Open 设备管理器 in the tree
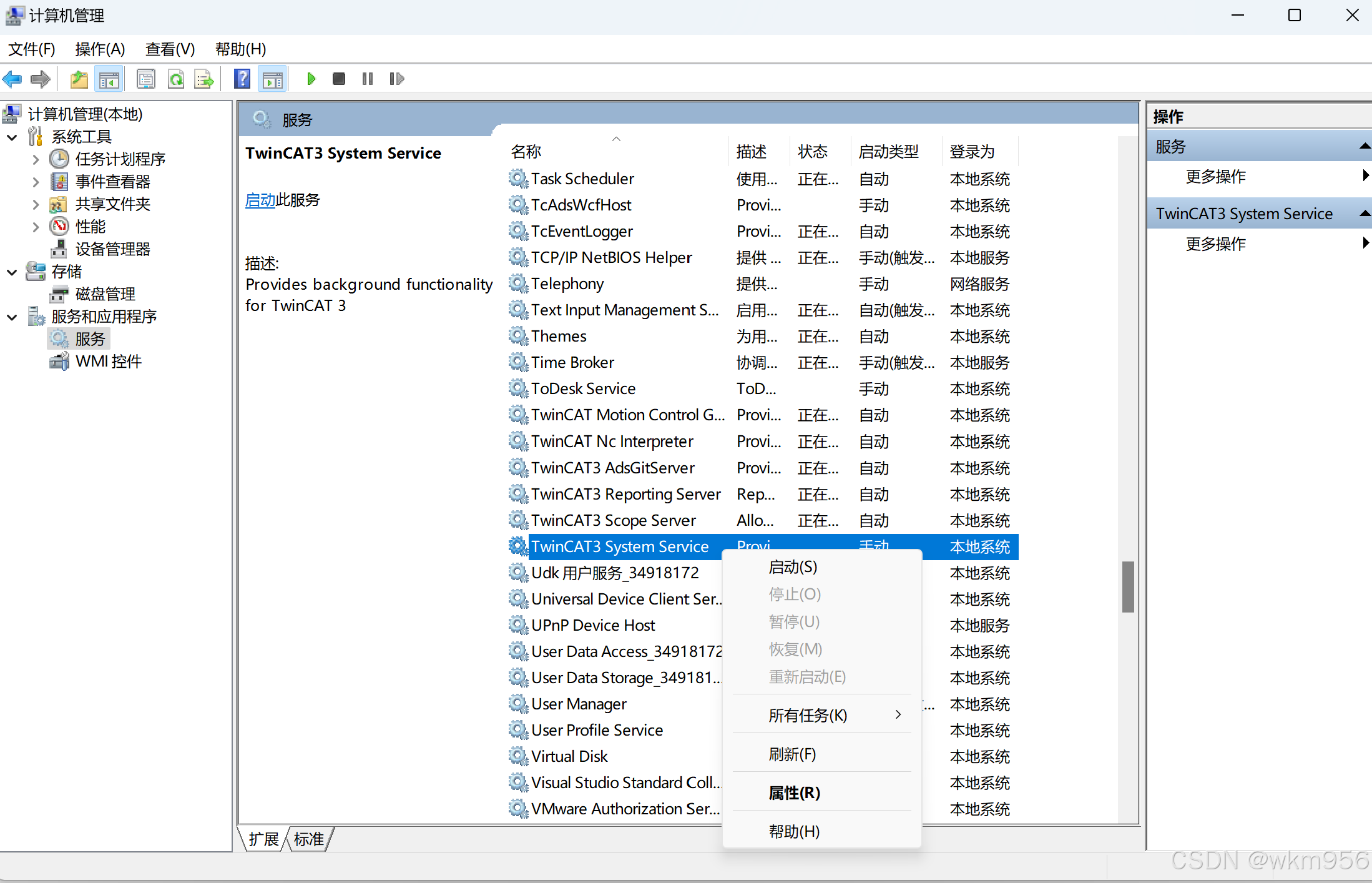1372x883 pixels. tap(112, 249)
